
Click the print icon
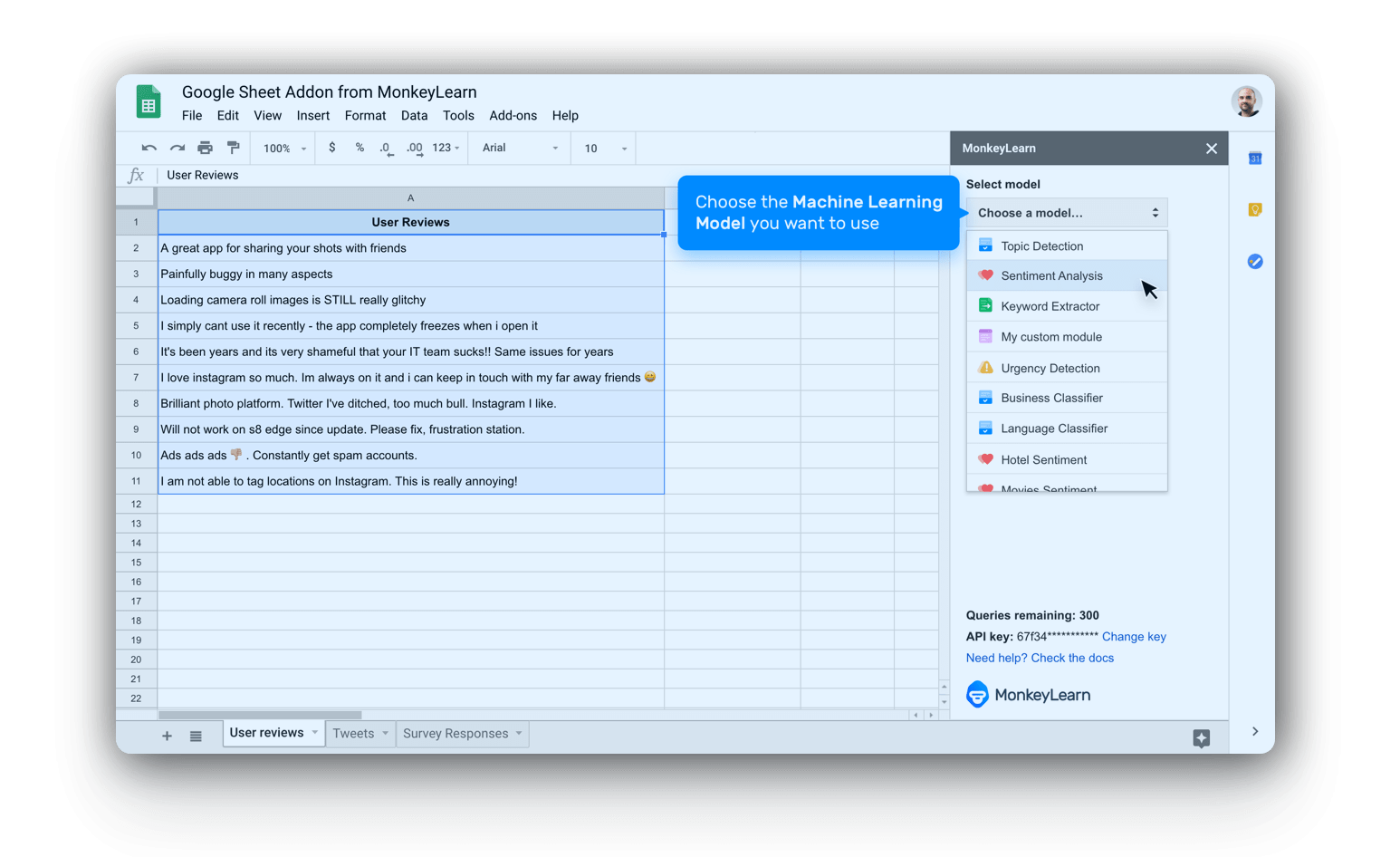tap(206, 148)
